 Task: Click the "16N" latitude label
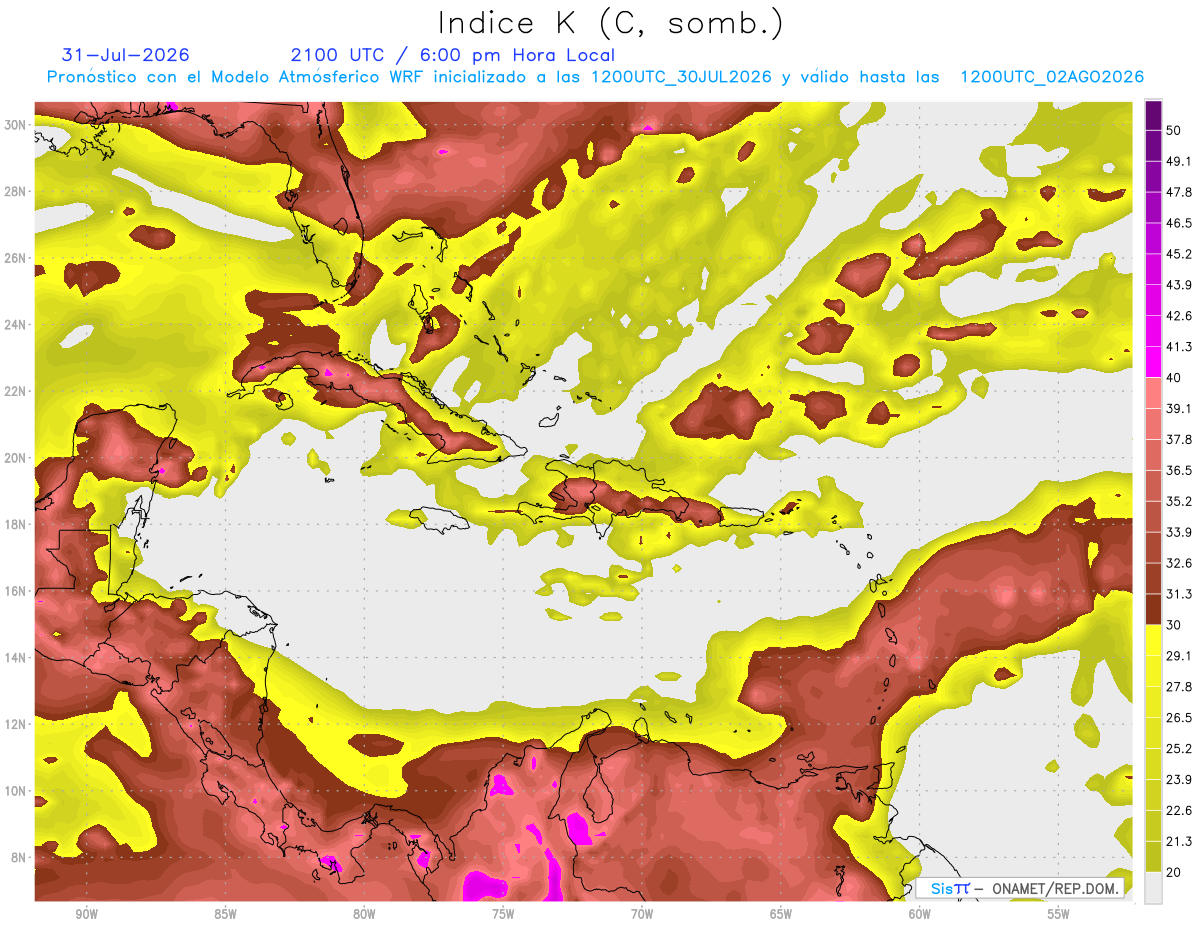[15, 591]
